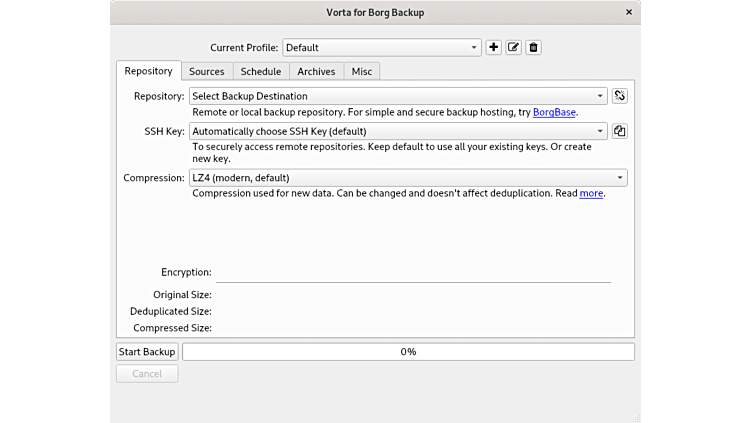Click the edit profile pencil icon
The height and width of the screenshot is (423, 752).
click(x=513, y=47)
